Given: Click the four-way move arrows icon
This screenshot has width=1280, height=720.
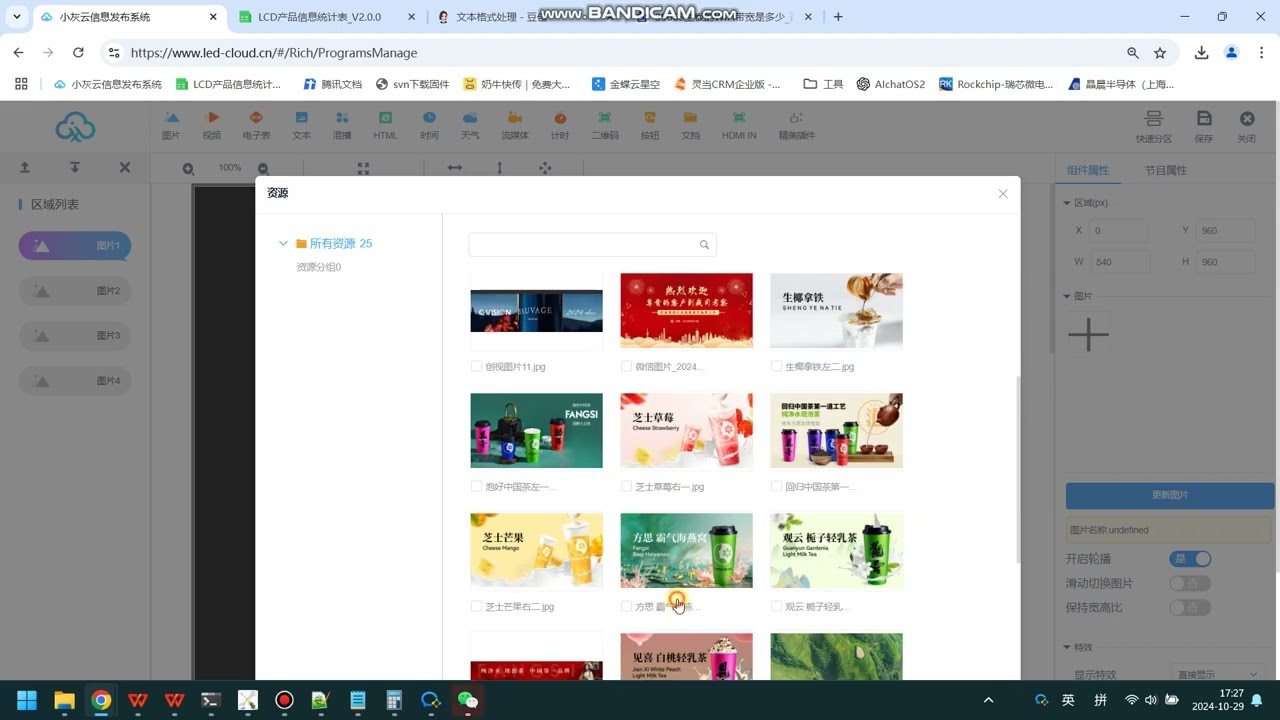Looking at the screenshot, I should coord(545,168).
